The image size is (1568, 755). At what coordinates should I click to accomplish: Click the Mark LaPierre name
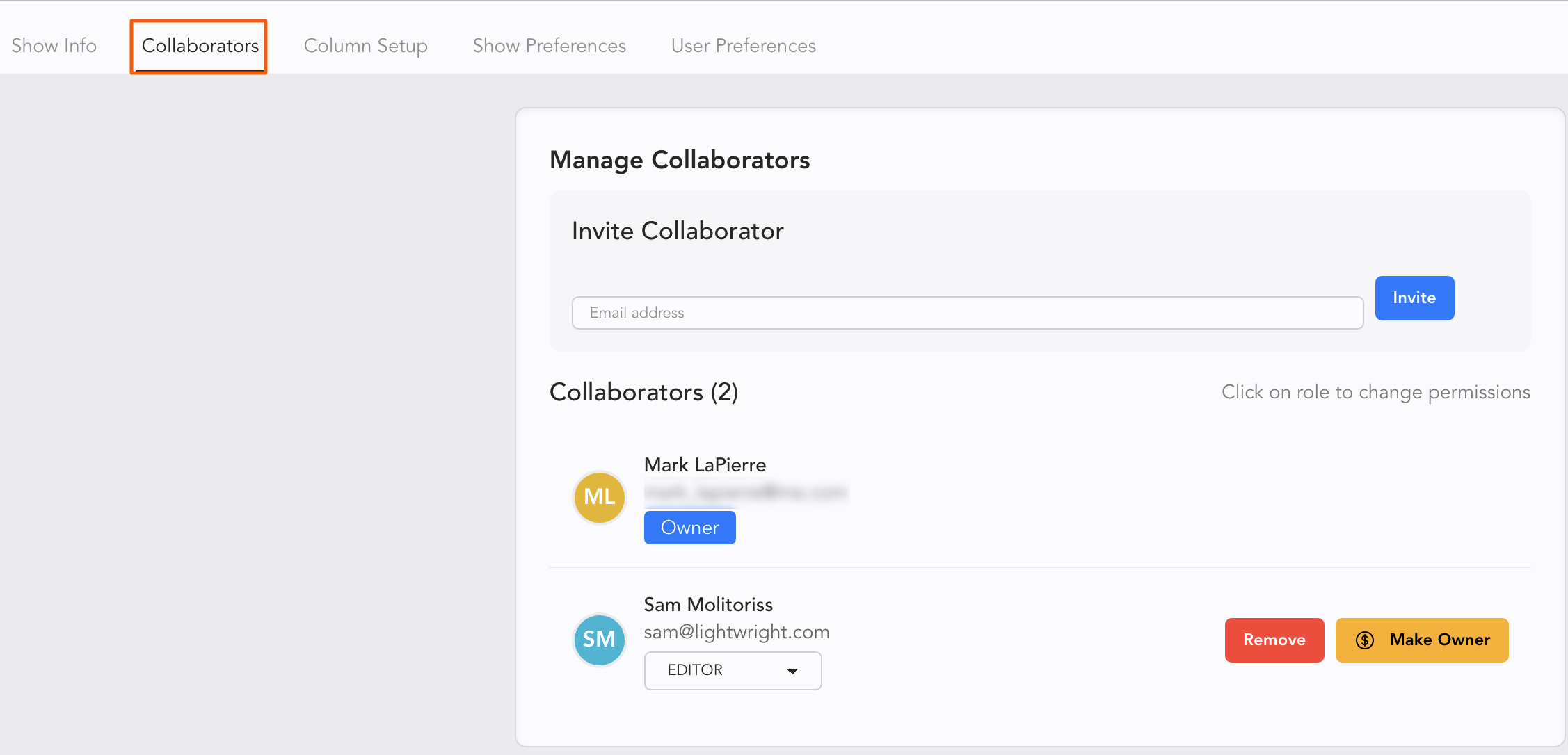tap(705, 464)
